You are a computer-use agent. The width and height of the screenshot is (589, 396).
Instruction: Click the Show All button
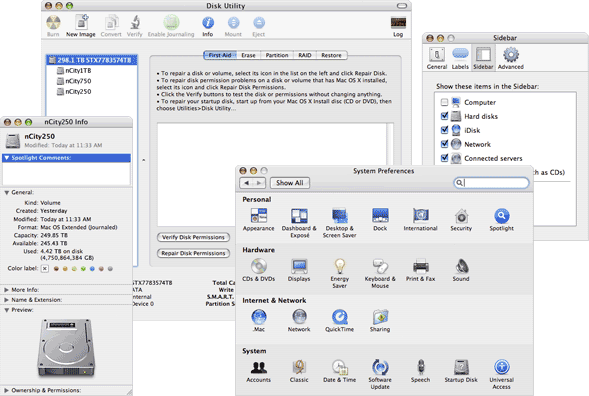pos(290,183)
